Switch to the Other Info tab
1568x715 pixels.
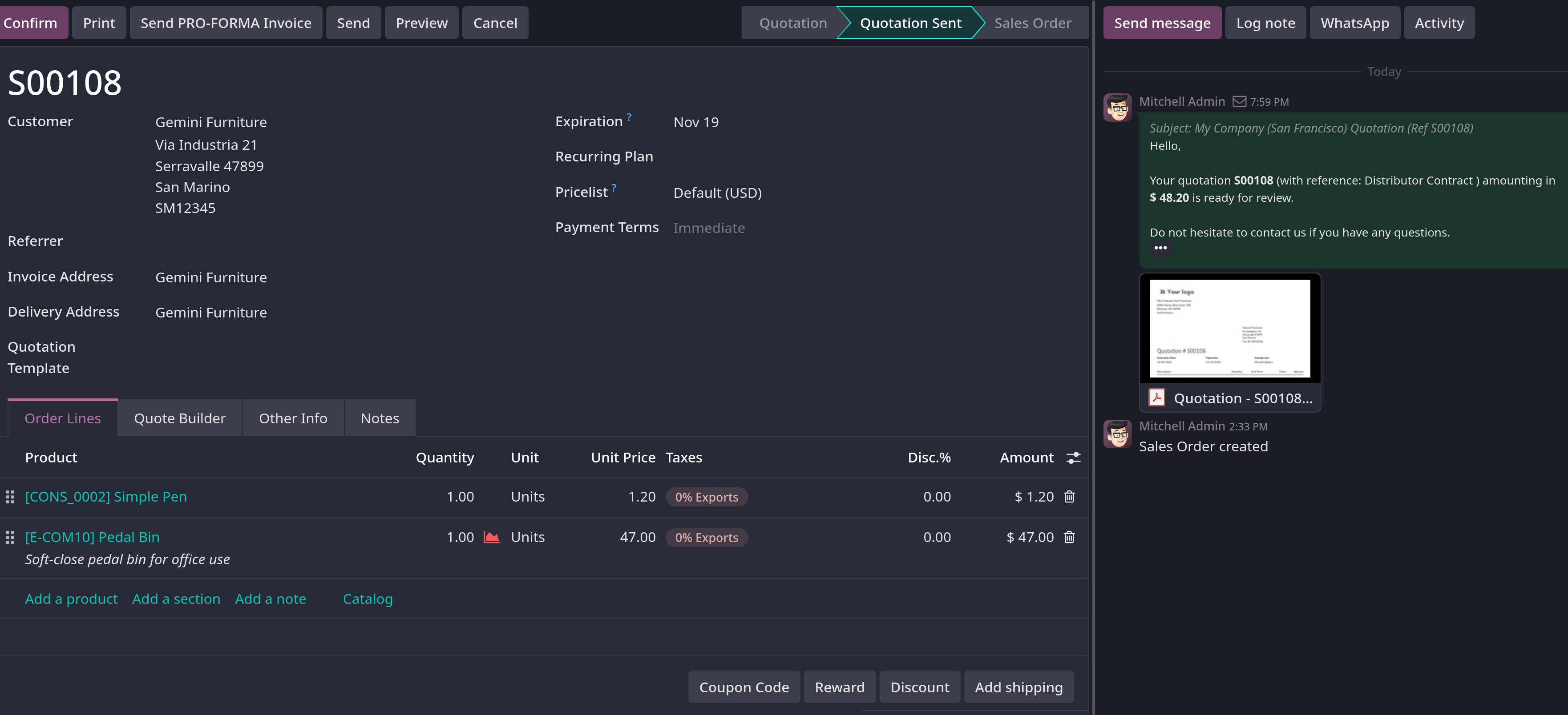tap(293, 418)
